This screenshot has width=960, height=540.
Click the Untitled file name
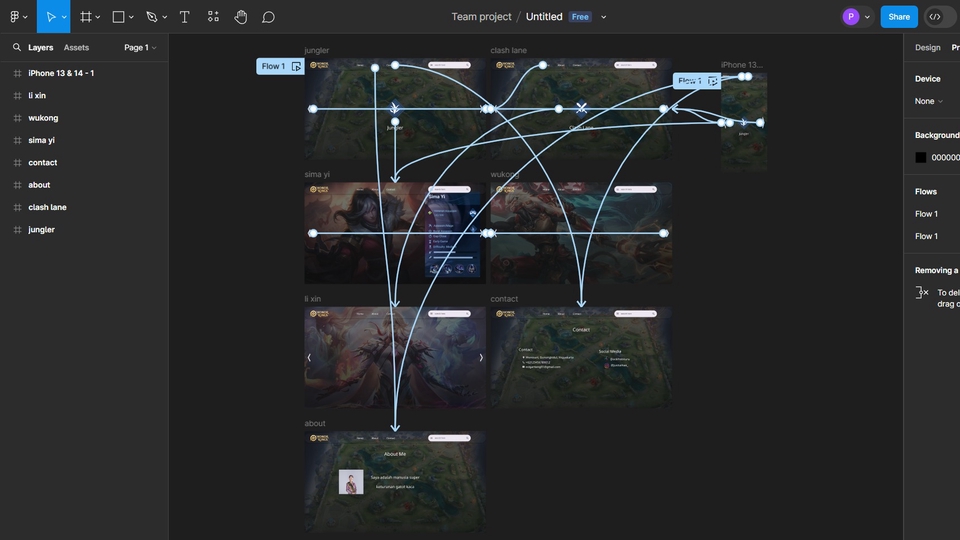[544, 17]
